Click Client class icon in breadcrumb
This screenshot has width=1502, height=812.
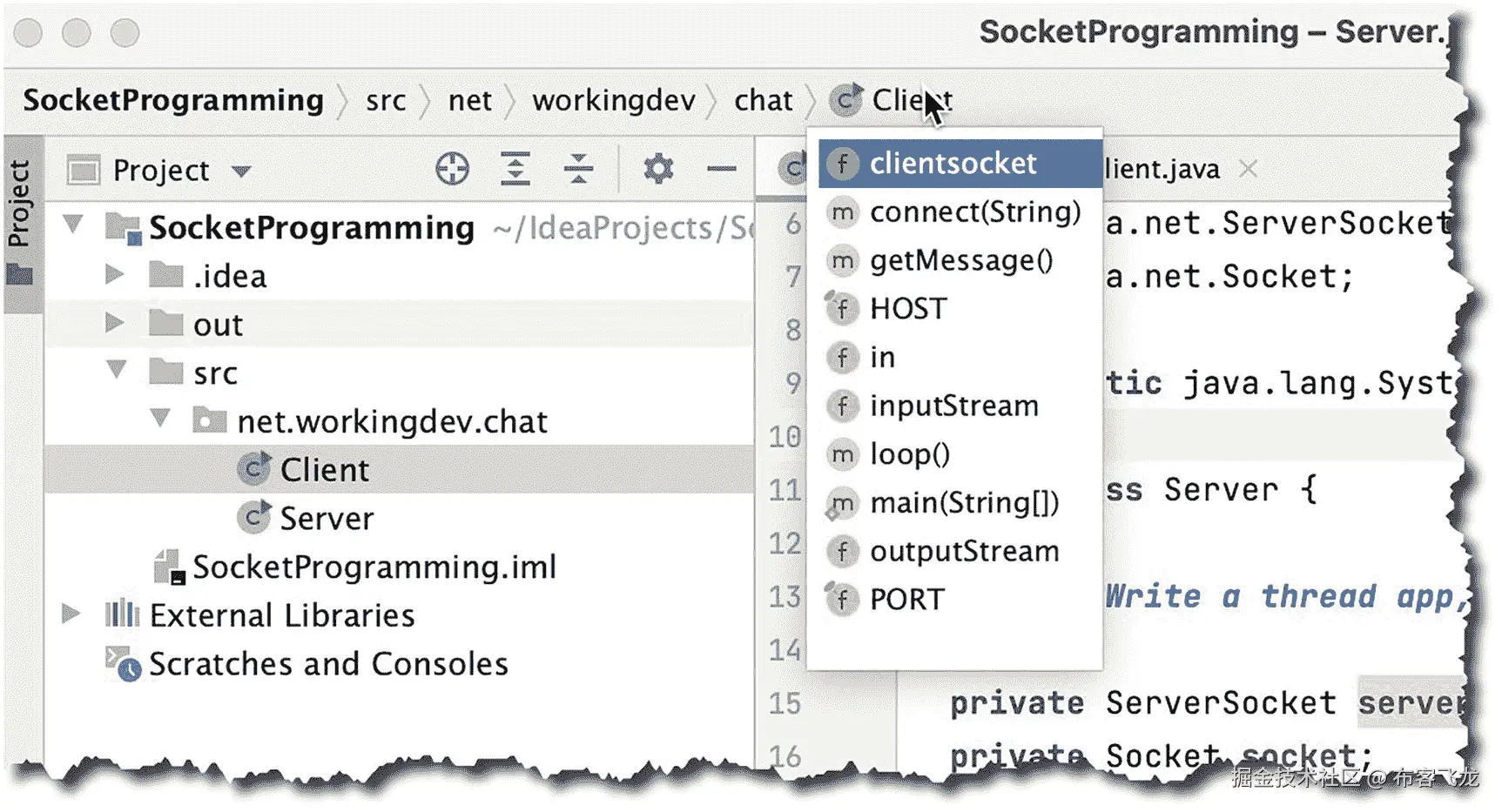click(846, 100)
